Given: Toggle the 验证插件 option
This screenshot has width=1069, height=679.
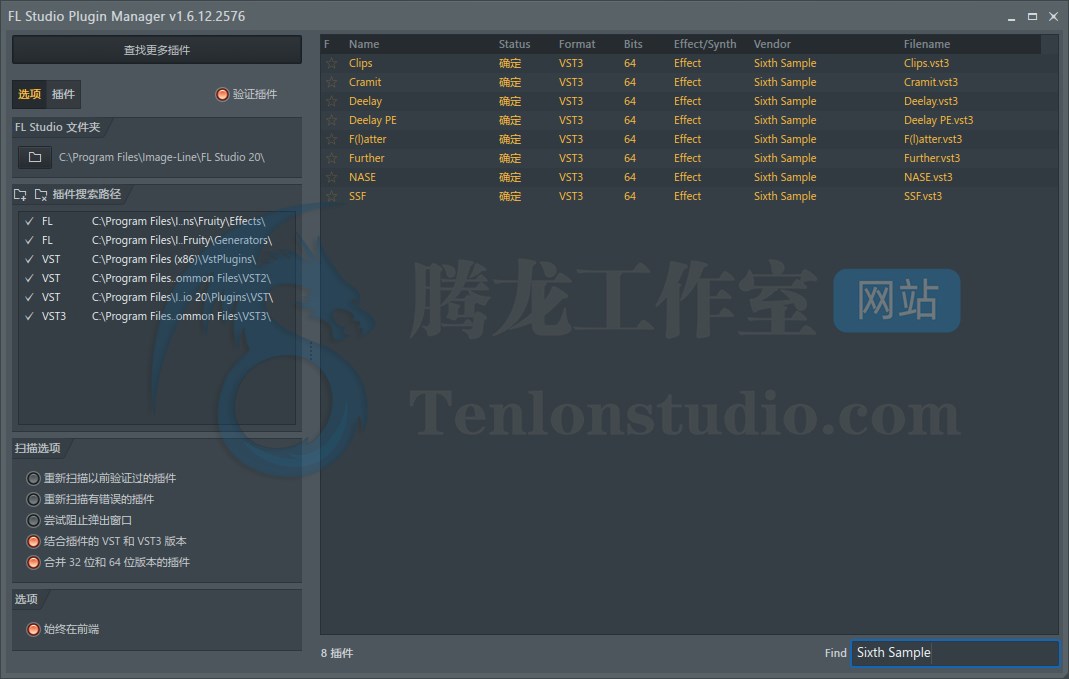Looking at the screenshot, I should [x=222, y=94].
